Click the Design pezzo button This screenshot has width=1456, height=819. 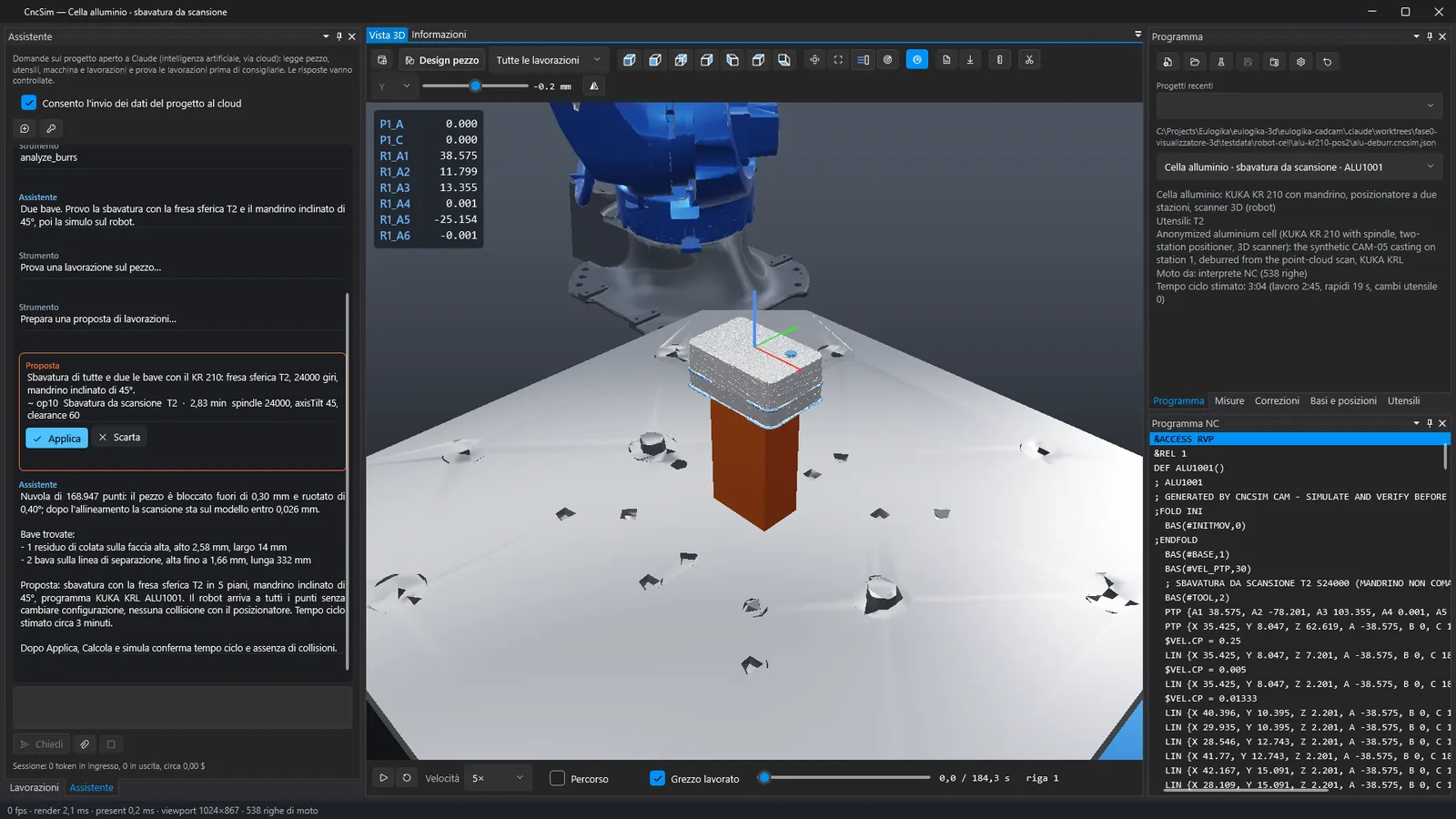pyautogui.click(x=441, y=60)
